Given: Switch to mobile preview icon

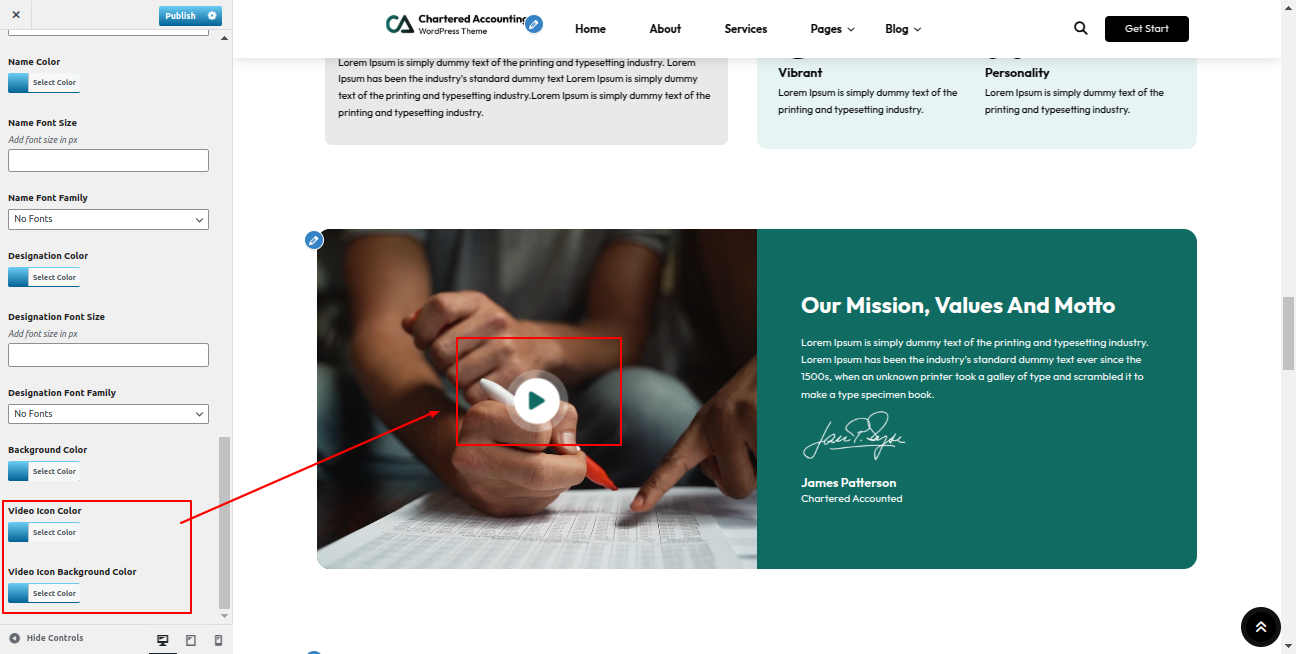Looking at the screenshot, I should click(x=218, y=640).
